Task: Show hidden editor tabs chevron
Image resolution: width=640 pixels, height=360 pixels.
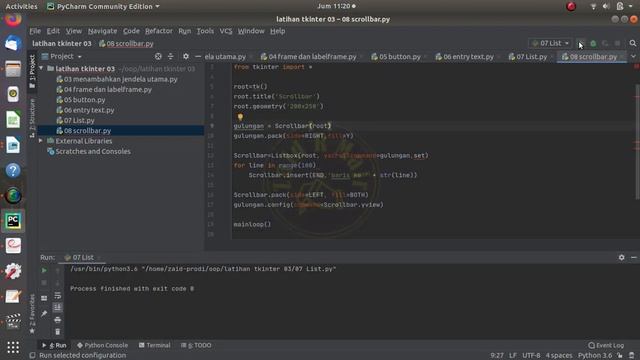Action: coord(633,57)
